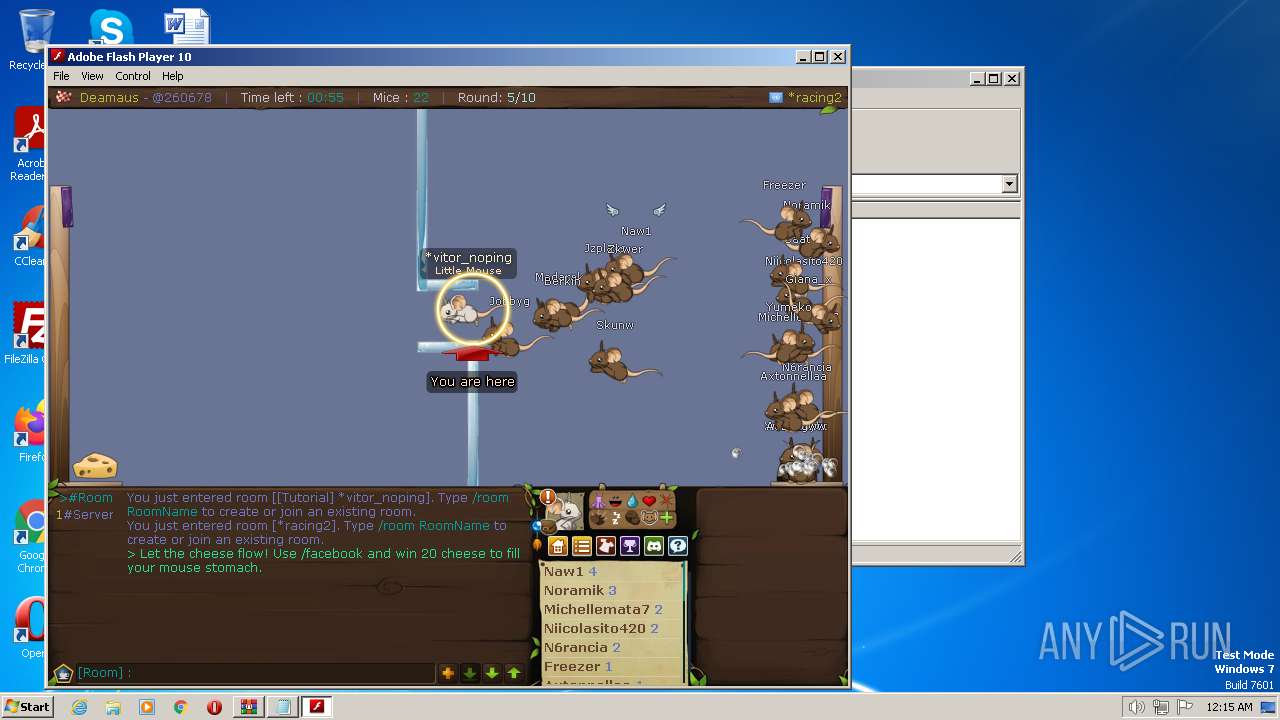Open the list menu button
The width and height of the screenshot is (1280, 720).
pyautogui.click(x=582, y=546)
